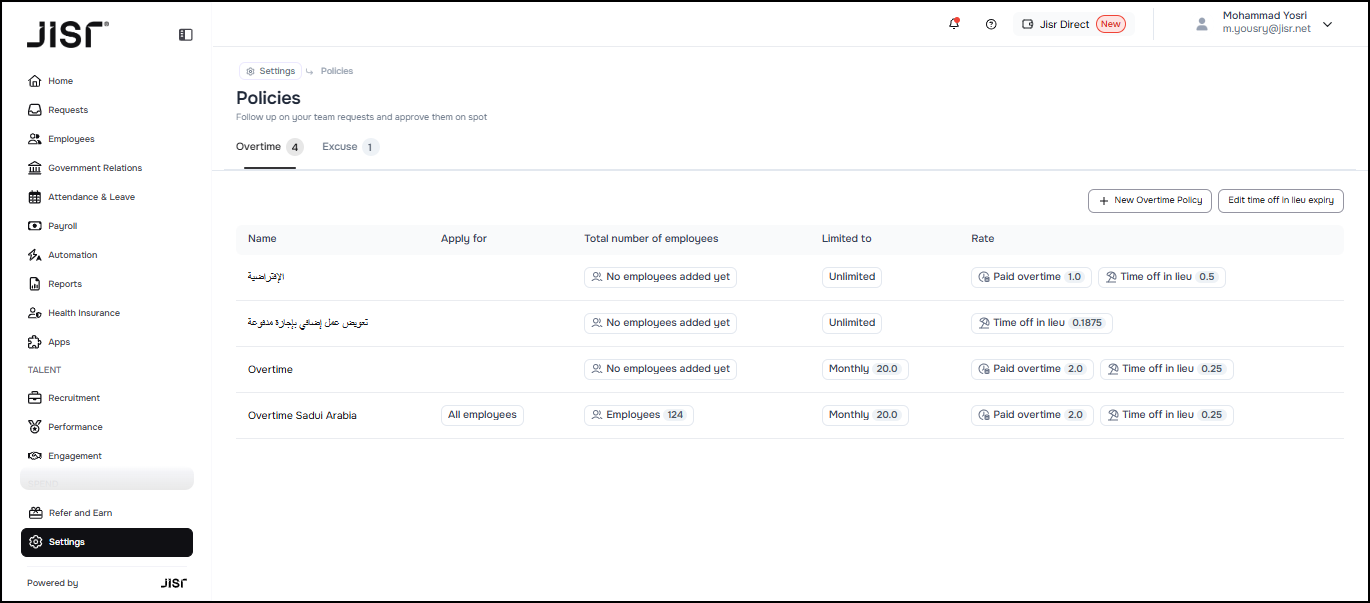Open the Automation section
Image resolution: width=1370 pixels, height=603 pixels.
pyautogui.click(x=72, y=255)
